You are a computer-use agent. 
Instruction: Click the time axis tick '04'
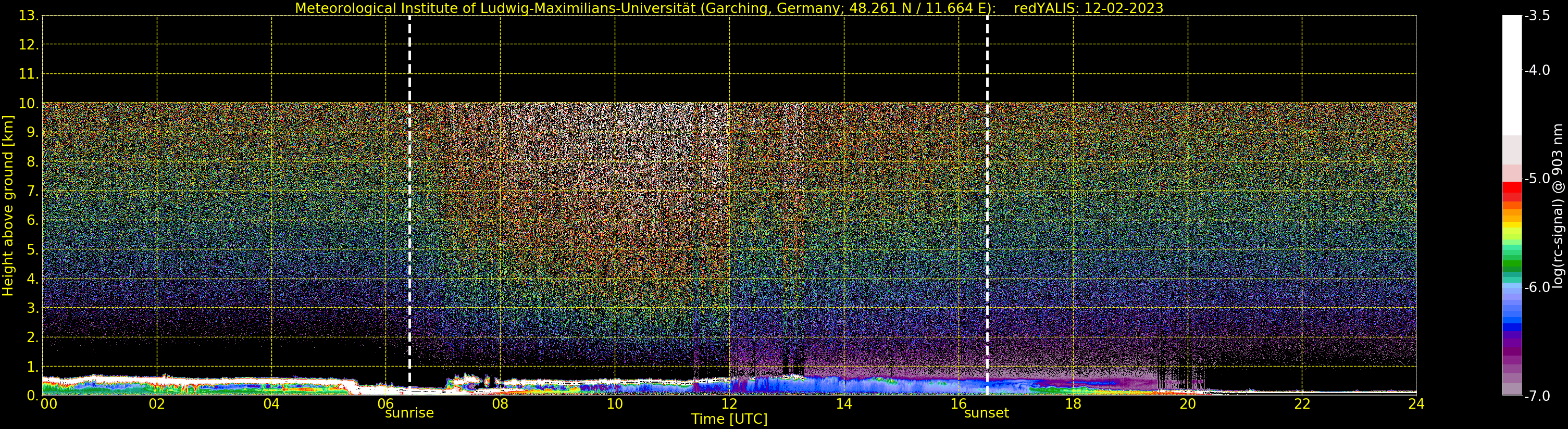tap(271, 403)
